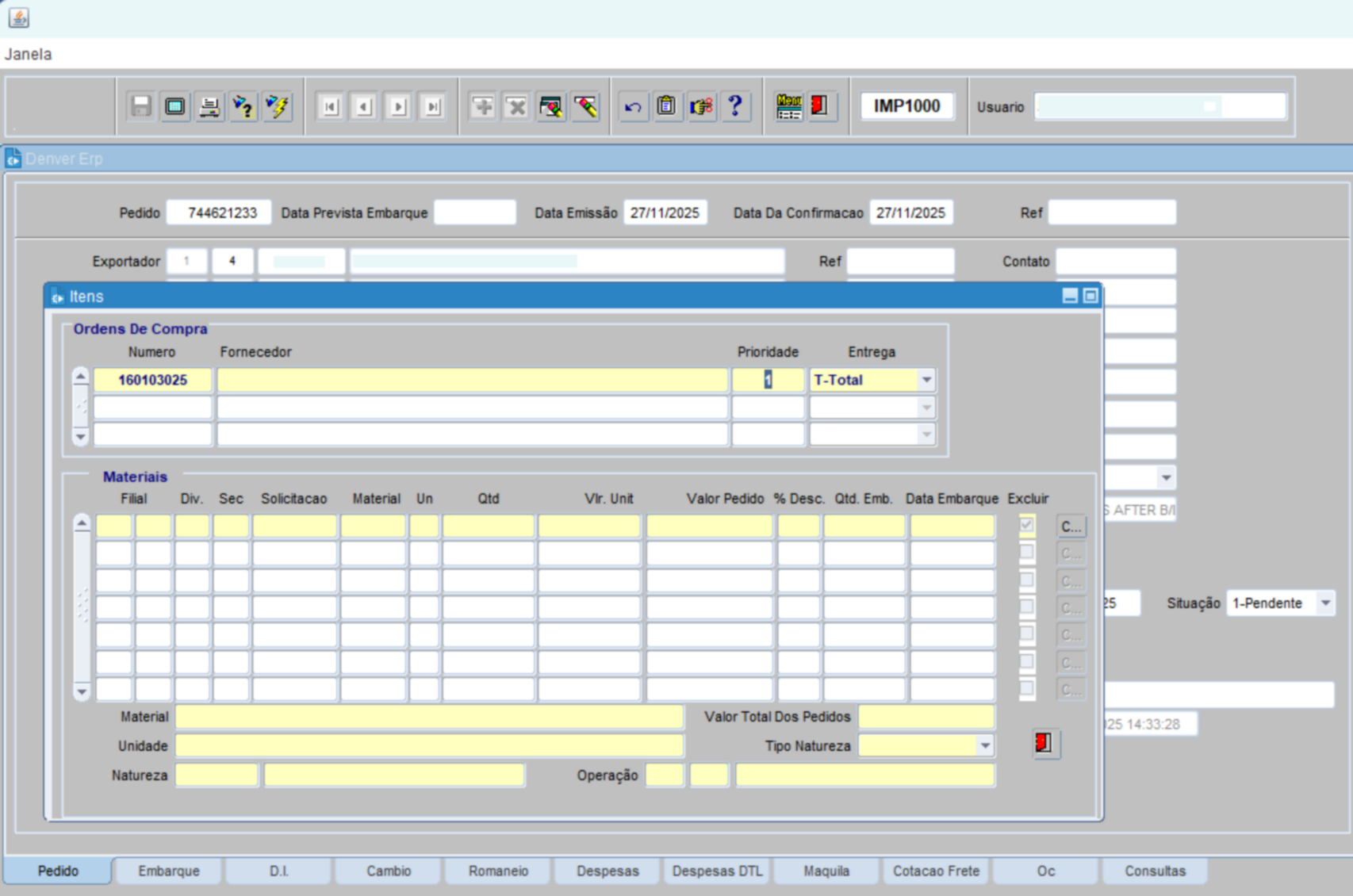Click the Print icon in toolbar

(209, 106)
